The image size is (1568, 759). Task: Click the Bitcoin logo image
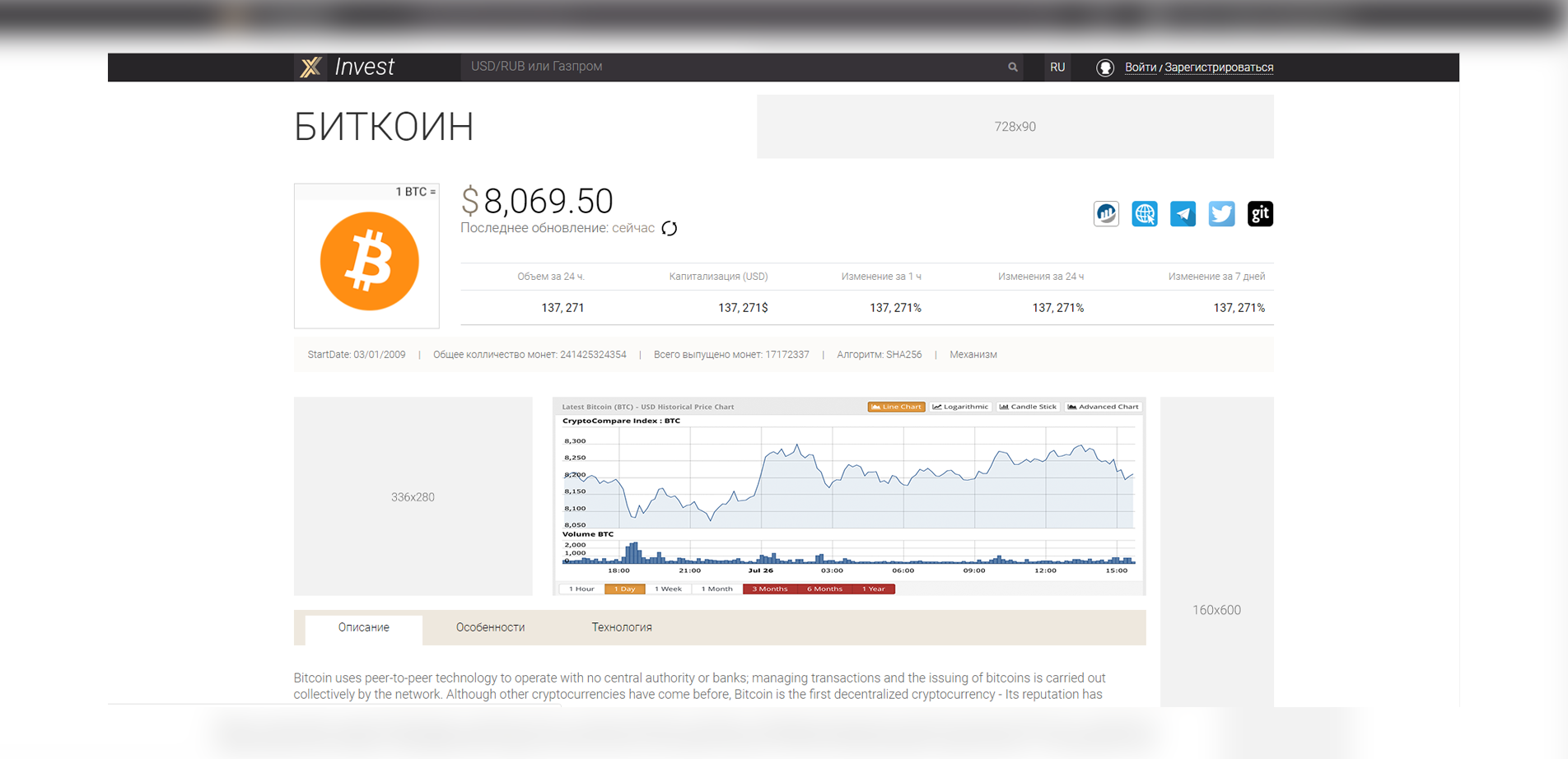point(369,262)
